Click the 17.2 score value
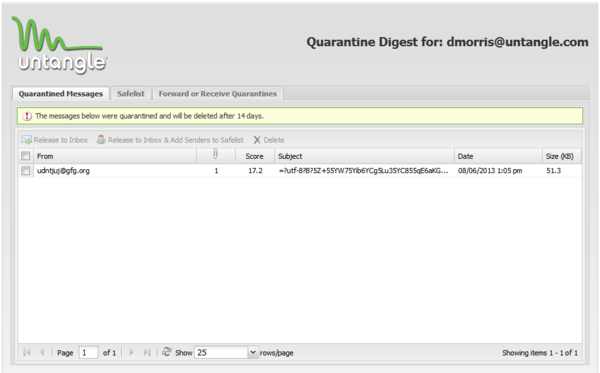The width and height of the screenshot is (600, 373). [x=255, y=171]
